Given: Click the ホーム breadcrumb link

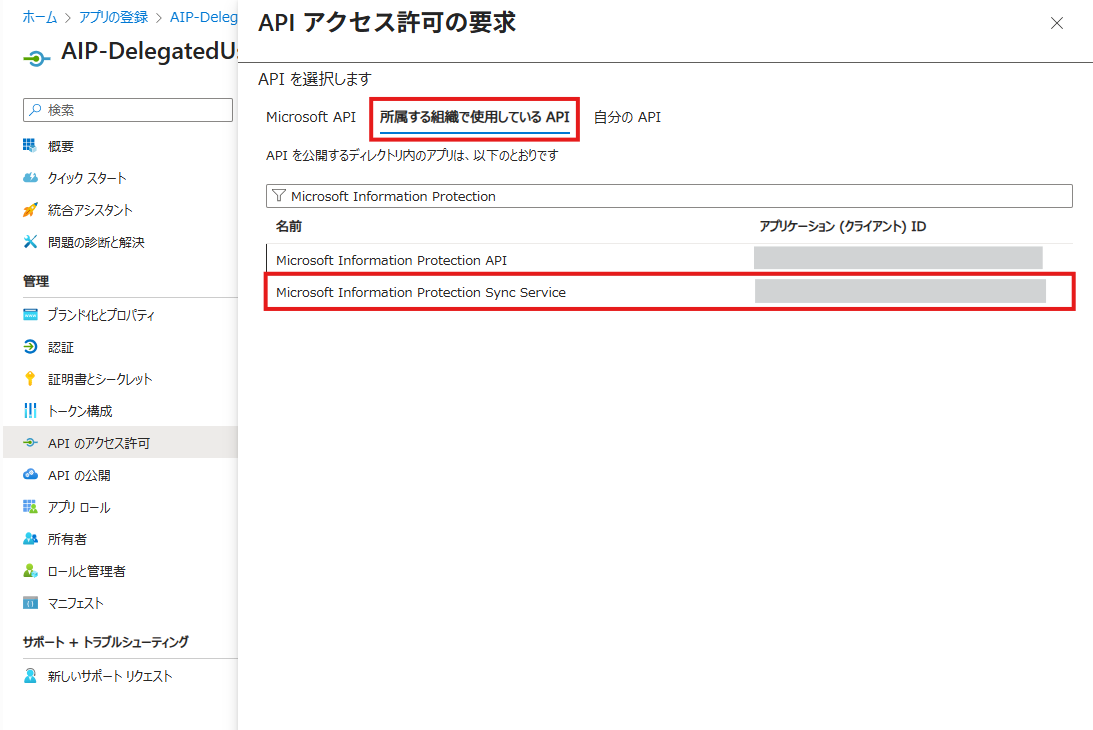Looking at the screenshot, I should click(40, 17).
